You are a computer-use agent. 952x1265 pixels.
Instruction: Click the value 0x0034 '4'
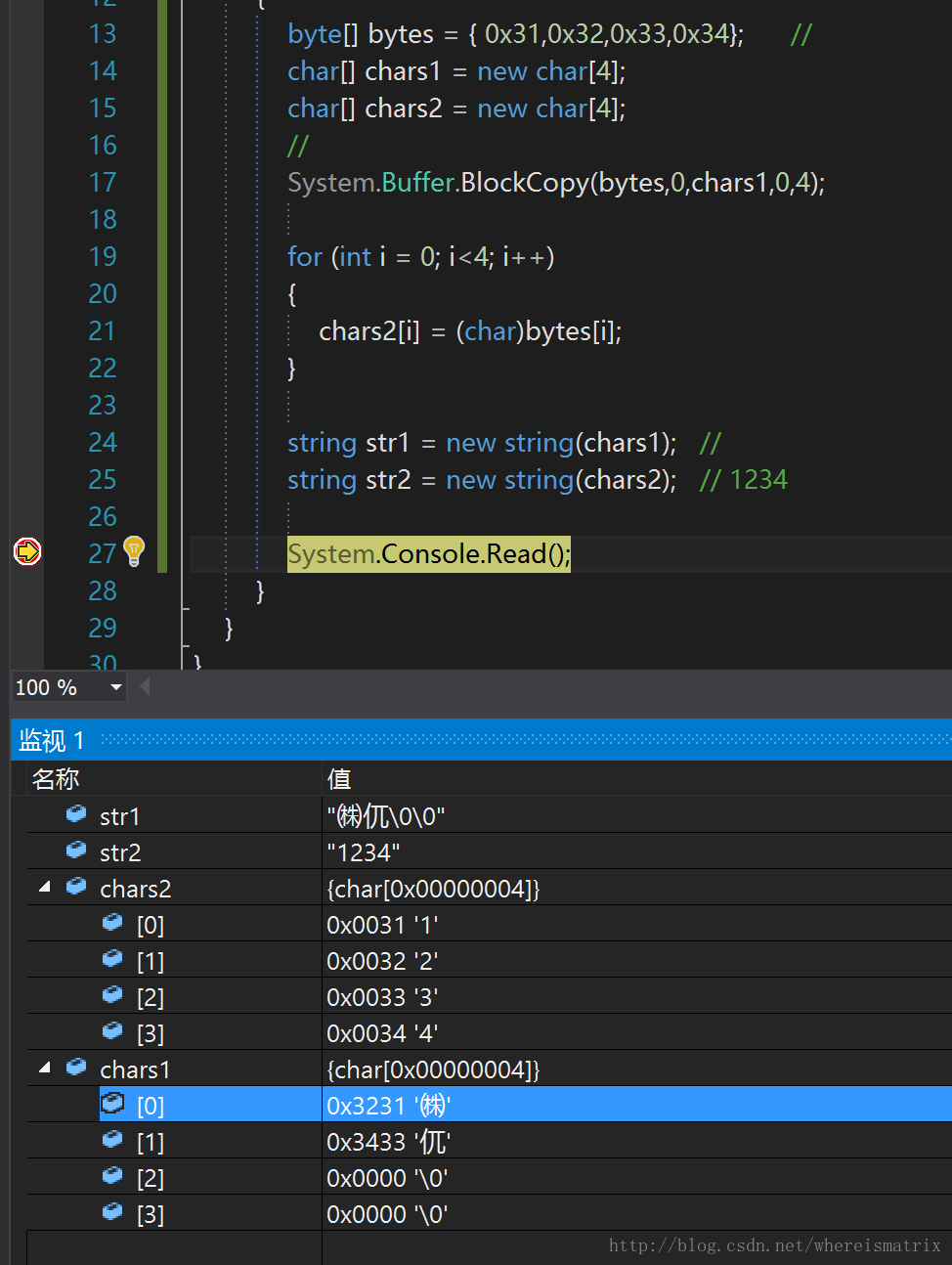click(x=382, y=1033)
